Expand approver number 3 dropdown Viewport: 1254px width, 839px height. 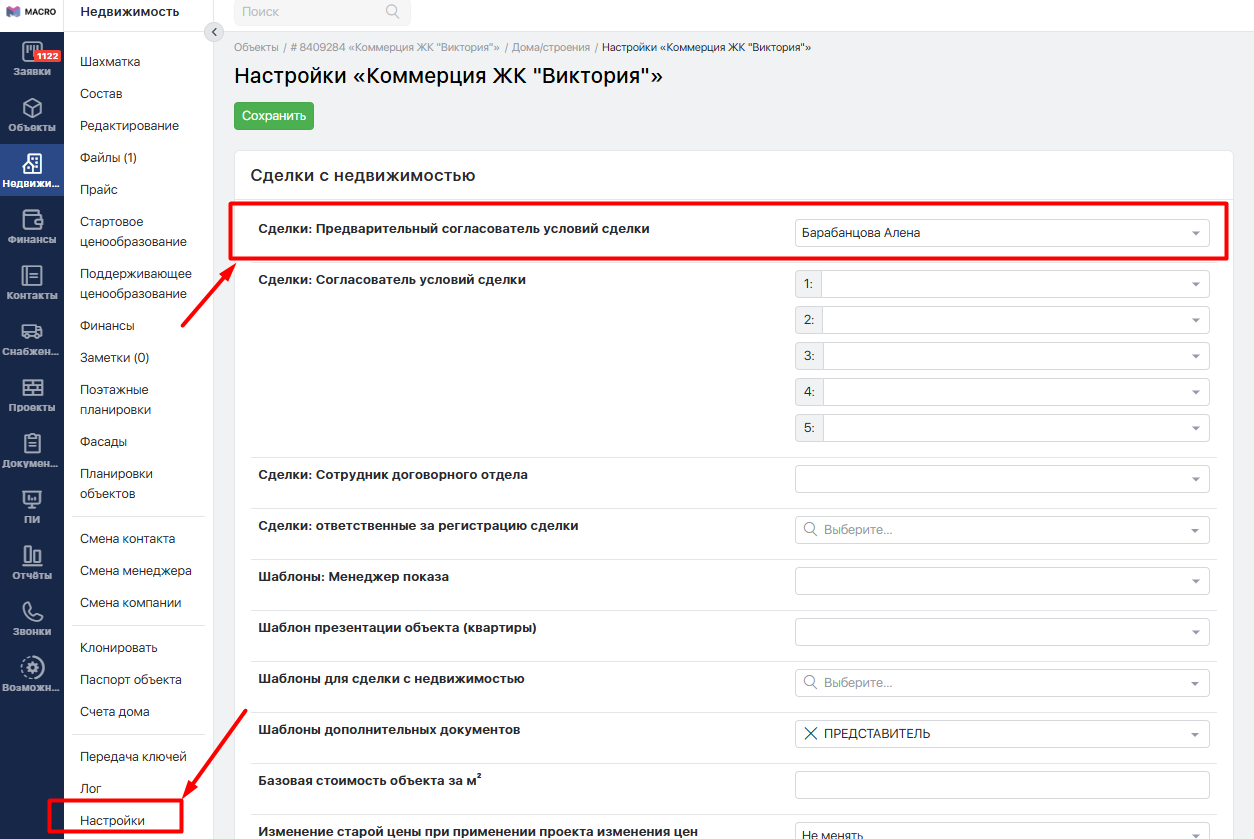(x=1014, y=356)
